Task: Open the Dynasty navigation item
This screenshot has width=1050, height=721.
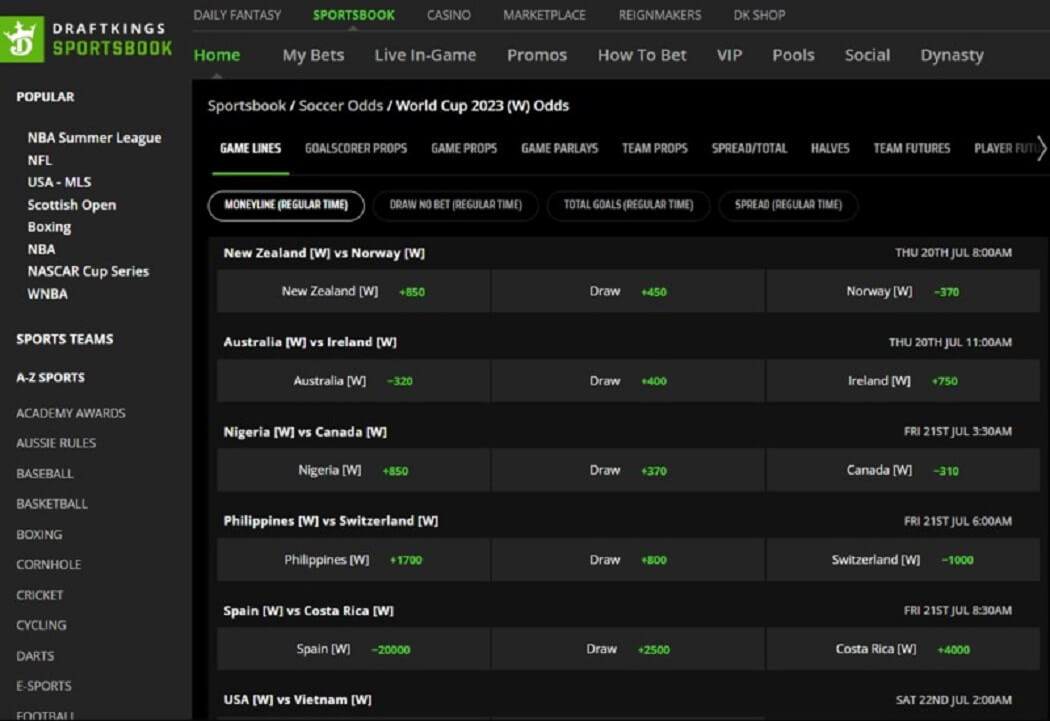Action: click(952, 55)
